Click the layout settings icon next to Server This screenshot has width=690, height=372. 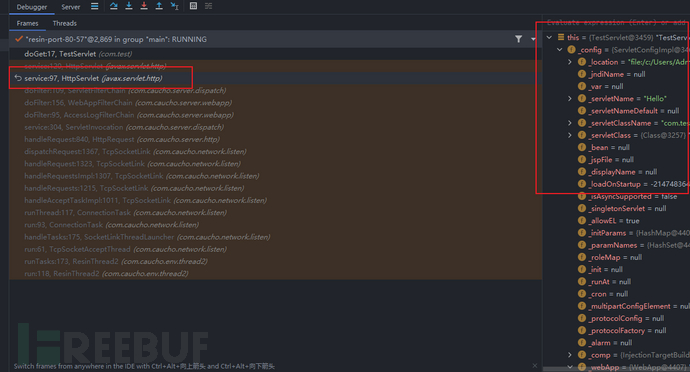click(95, 6)
